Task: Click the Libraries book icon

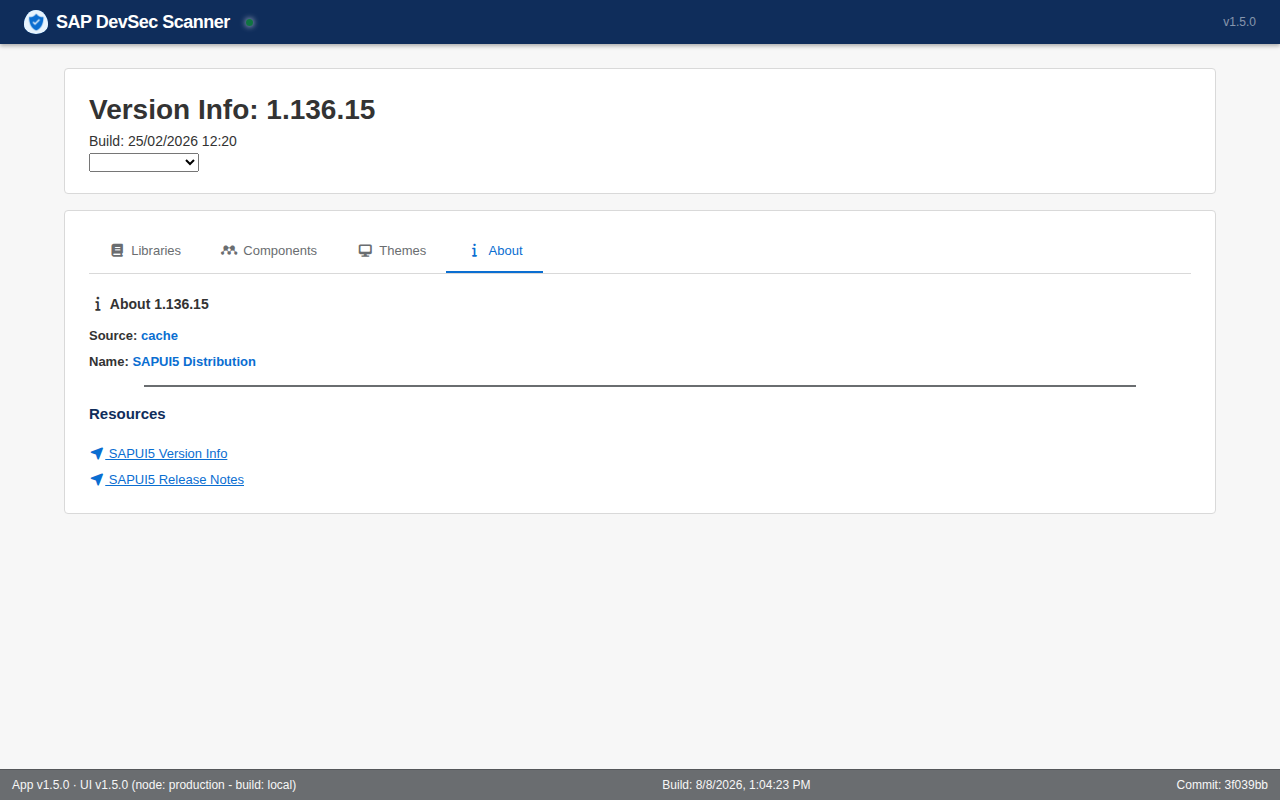Action: click(117, 251)
